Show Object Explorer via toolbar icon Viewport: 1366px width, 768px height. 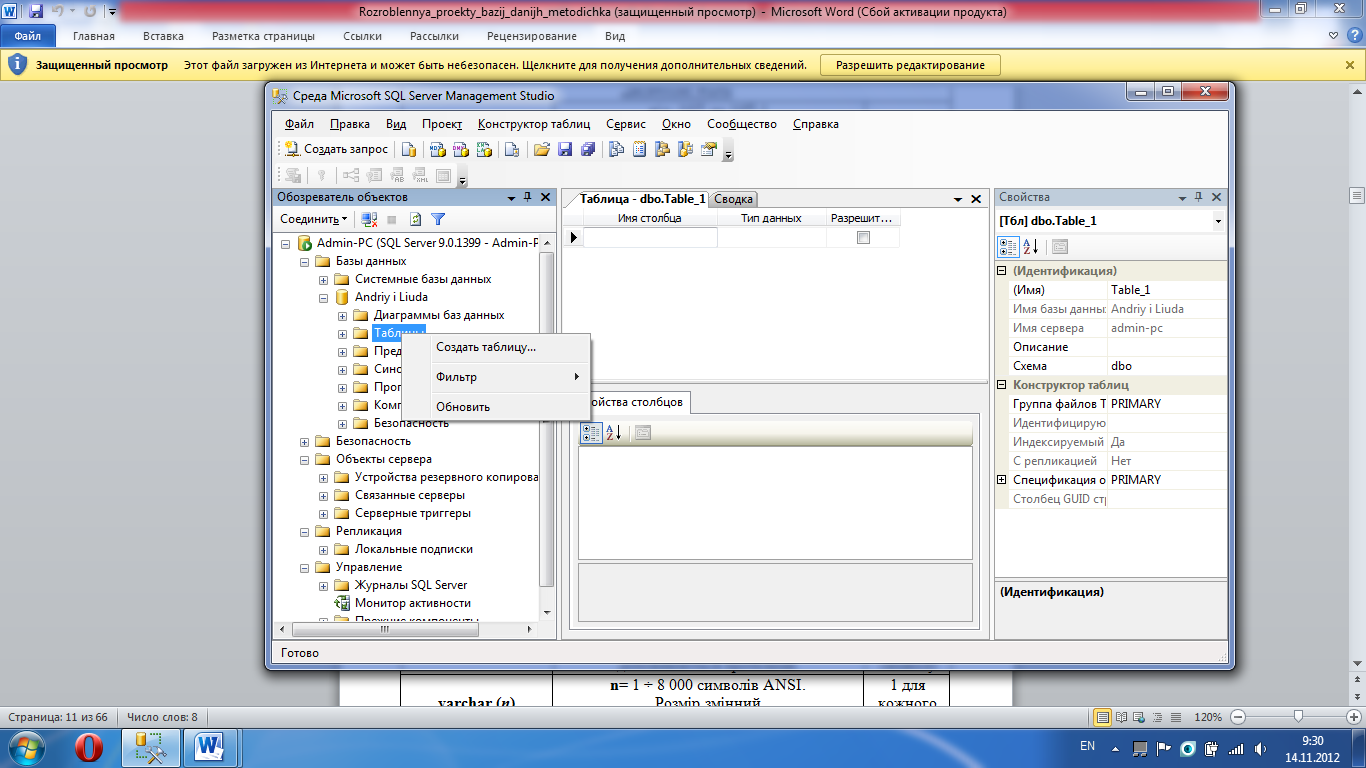(662, 149)
